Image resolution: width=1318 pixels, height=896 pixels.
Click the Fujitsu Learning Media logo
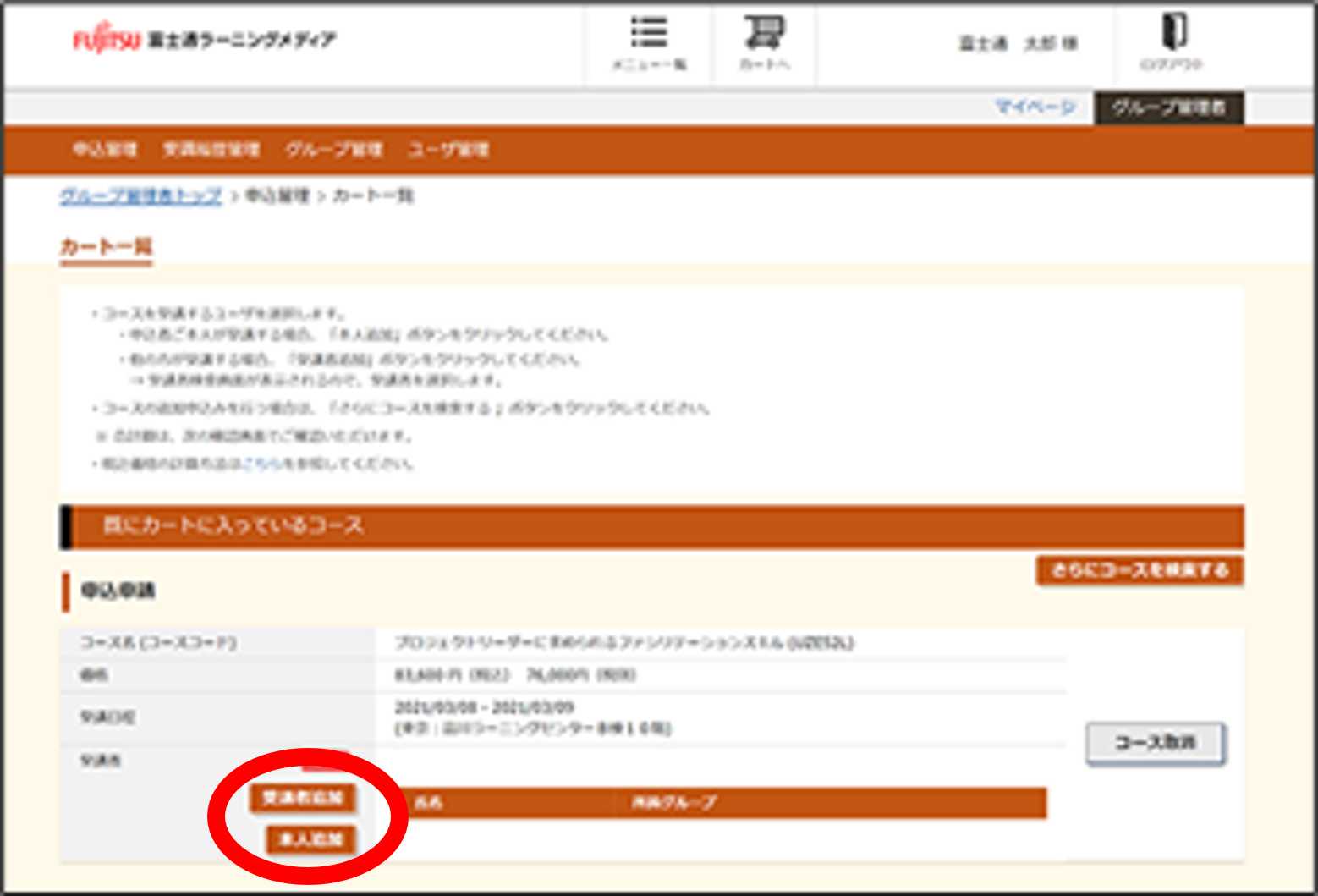pyautogui.click(x=205, y=40)
